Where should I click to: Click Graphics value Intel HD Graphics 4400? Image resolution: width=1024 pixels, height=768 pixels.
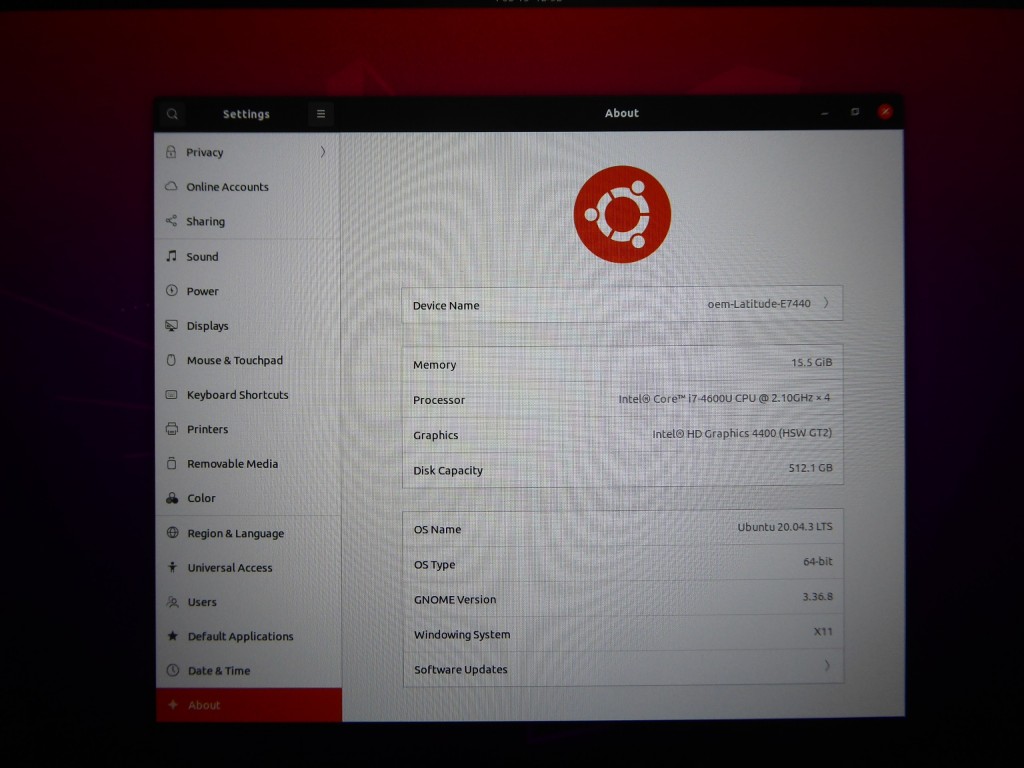coord(742,433)
